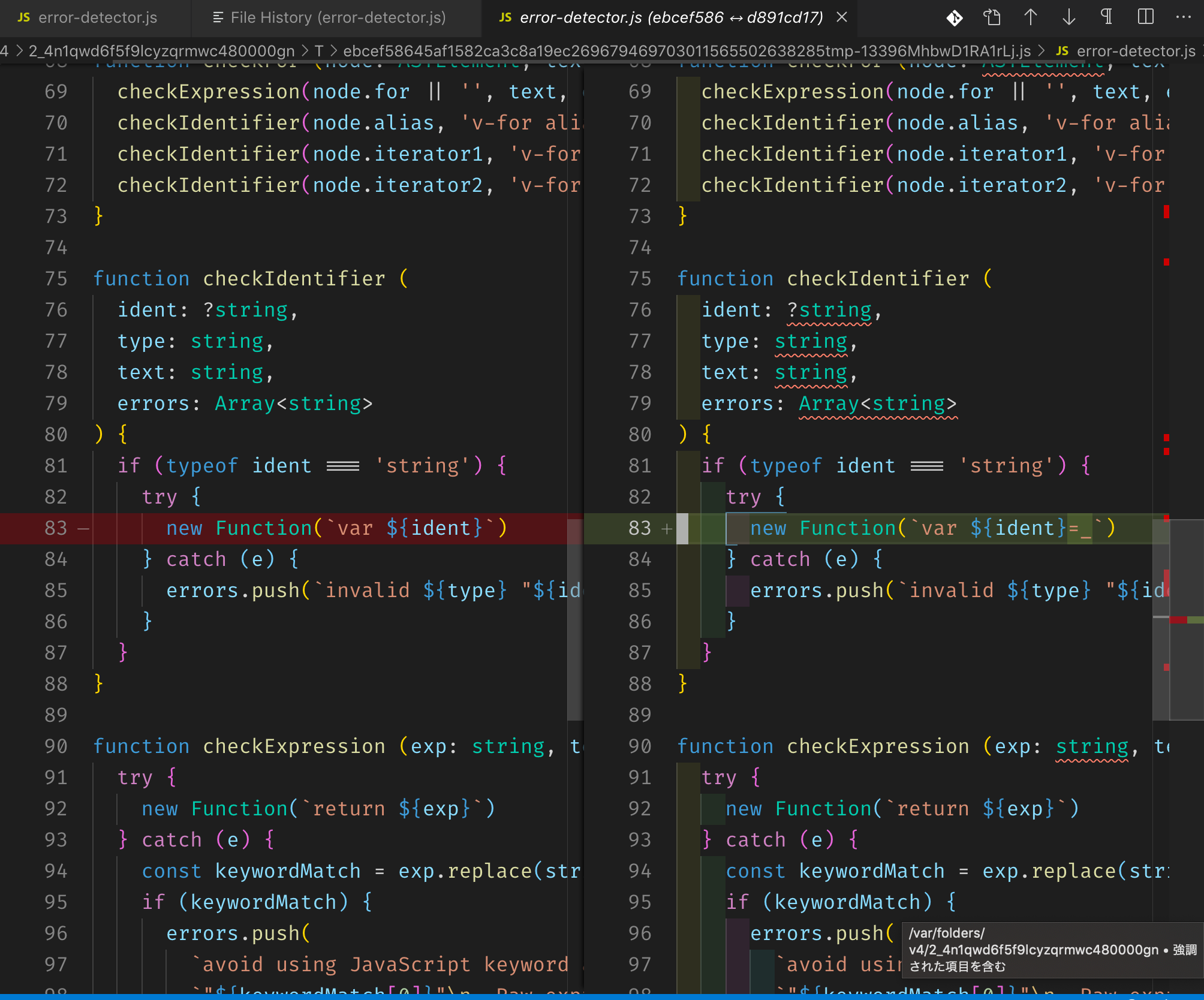Click 'checkIdentifier(node.iterator2' on right line 72
The width and height of the screenshot is (1204, 1000).
(x=884, y=185)
